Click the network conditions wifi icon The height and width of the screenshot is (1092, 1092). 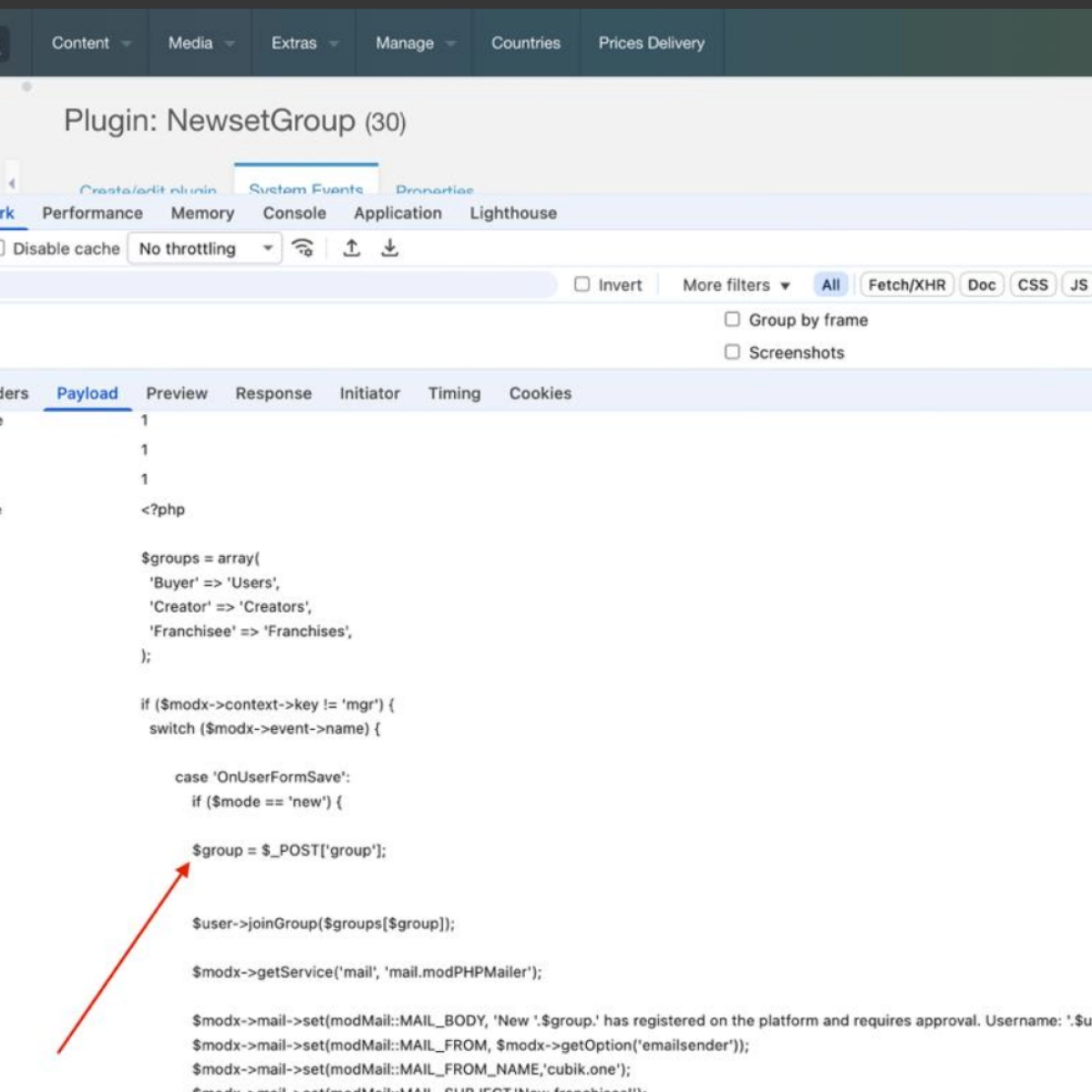click(x=303, y=248)
